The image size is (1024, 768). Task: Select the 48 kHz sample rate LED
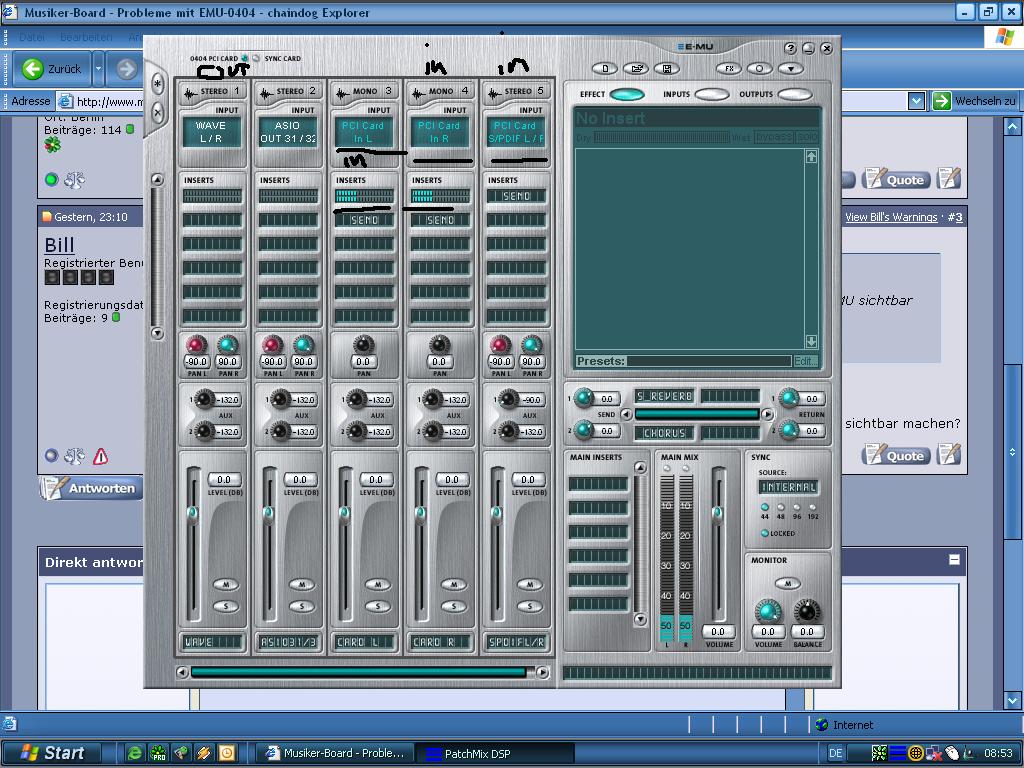point(781,507)
